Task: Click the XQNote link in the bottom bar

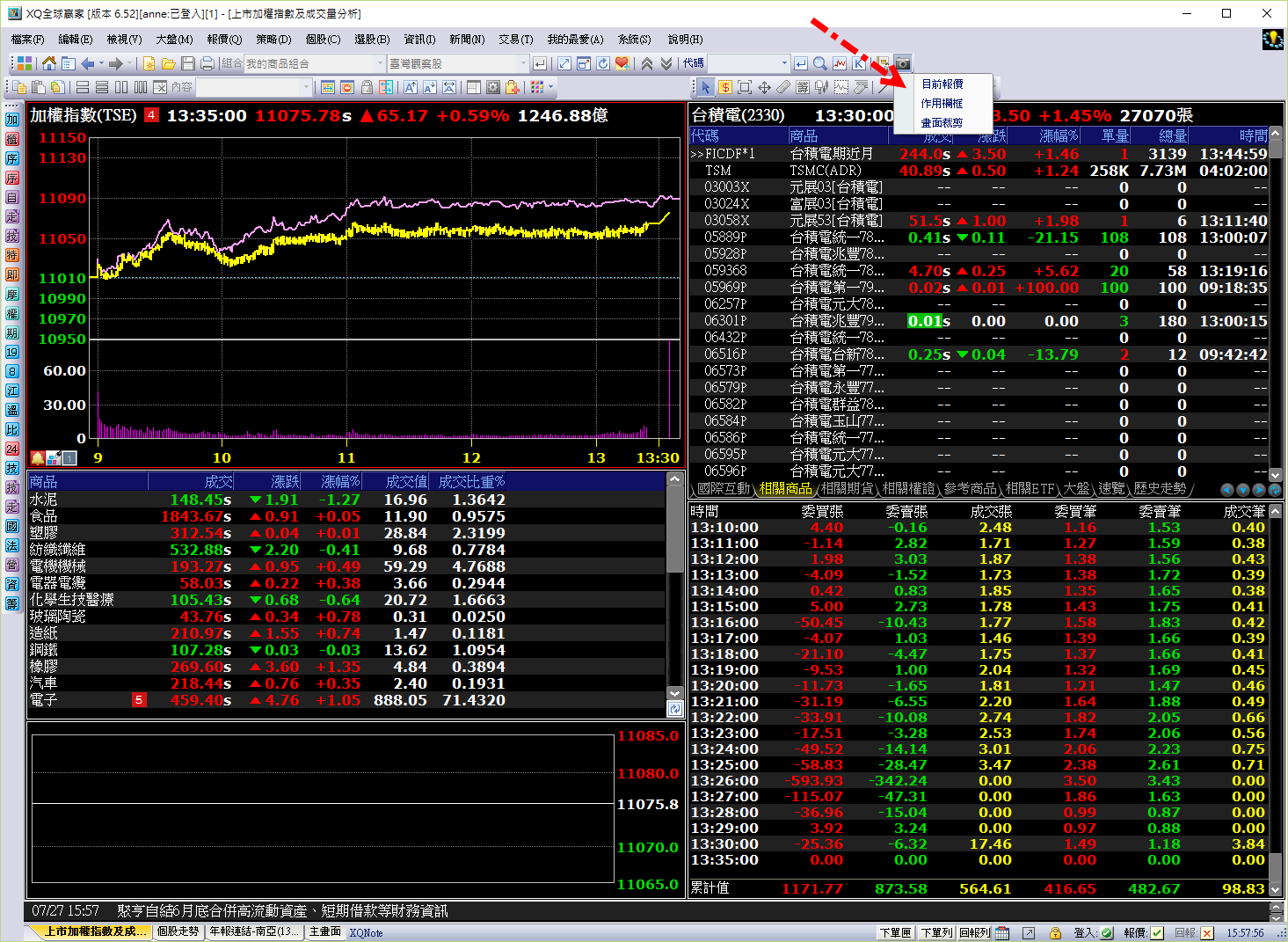Action: pos(366,933)
